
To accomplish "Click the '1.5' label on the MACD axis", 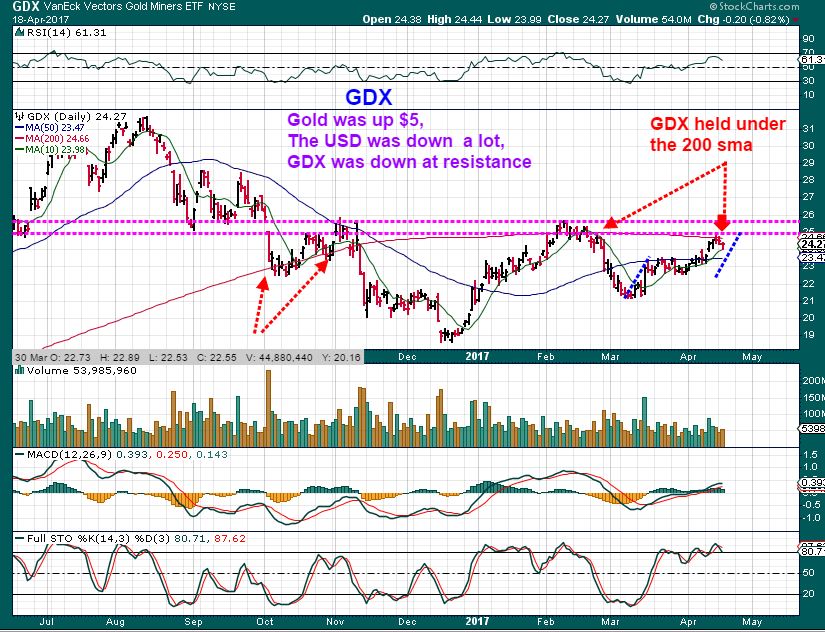I will point(810,455).
